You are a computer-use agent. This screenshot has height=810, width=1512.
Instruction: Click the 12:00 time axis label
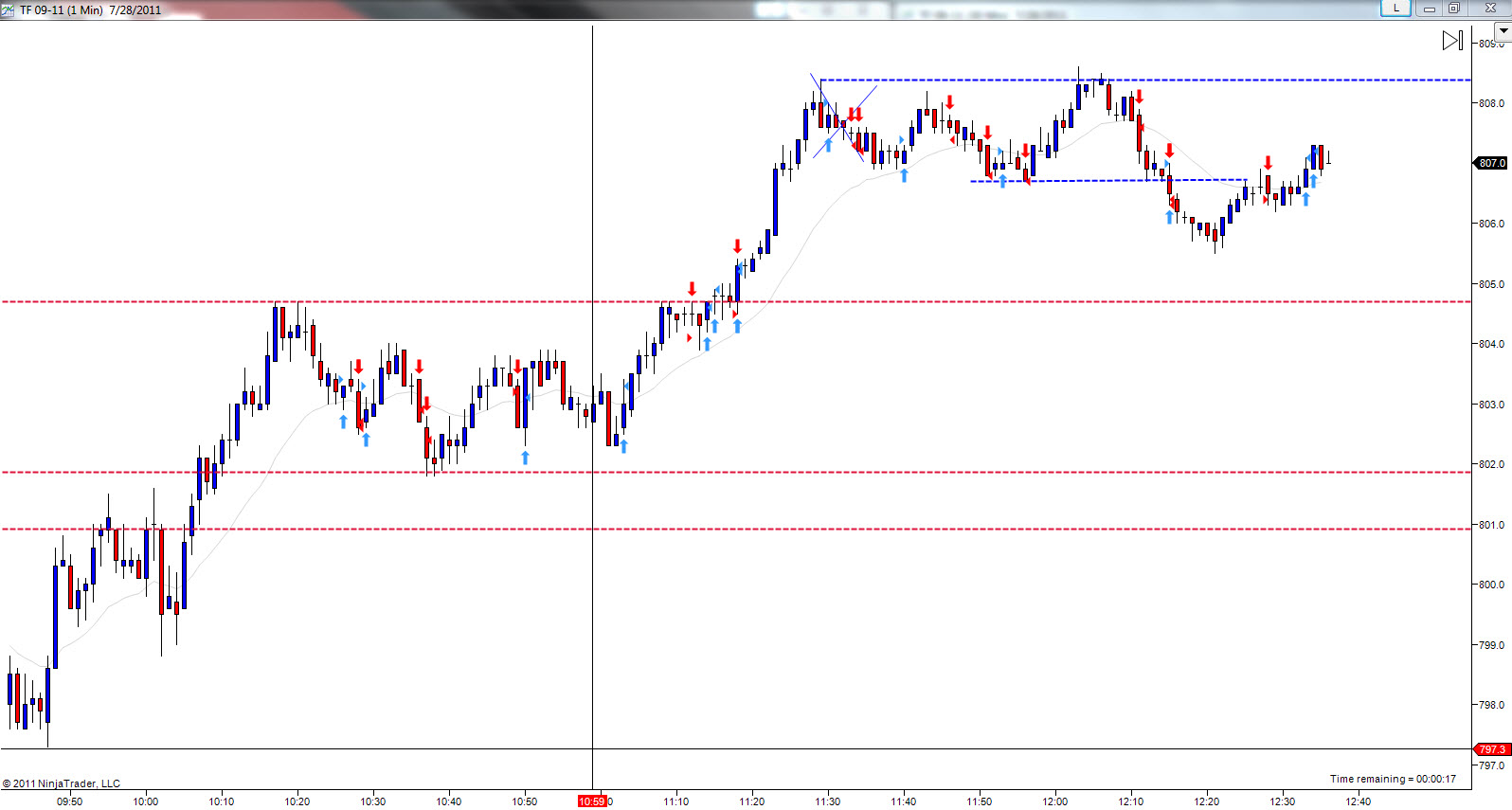point(1055,801)
